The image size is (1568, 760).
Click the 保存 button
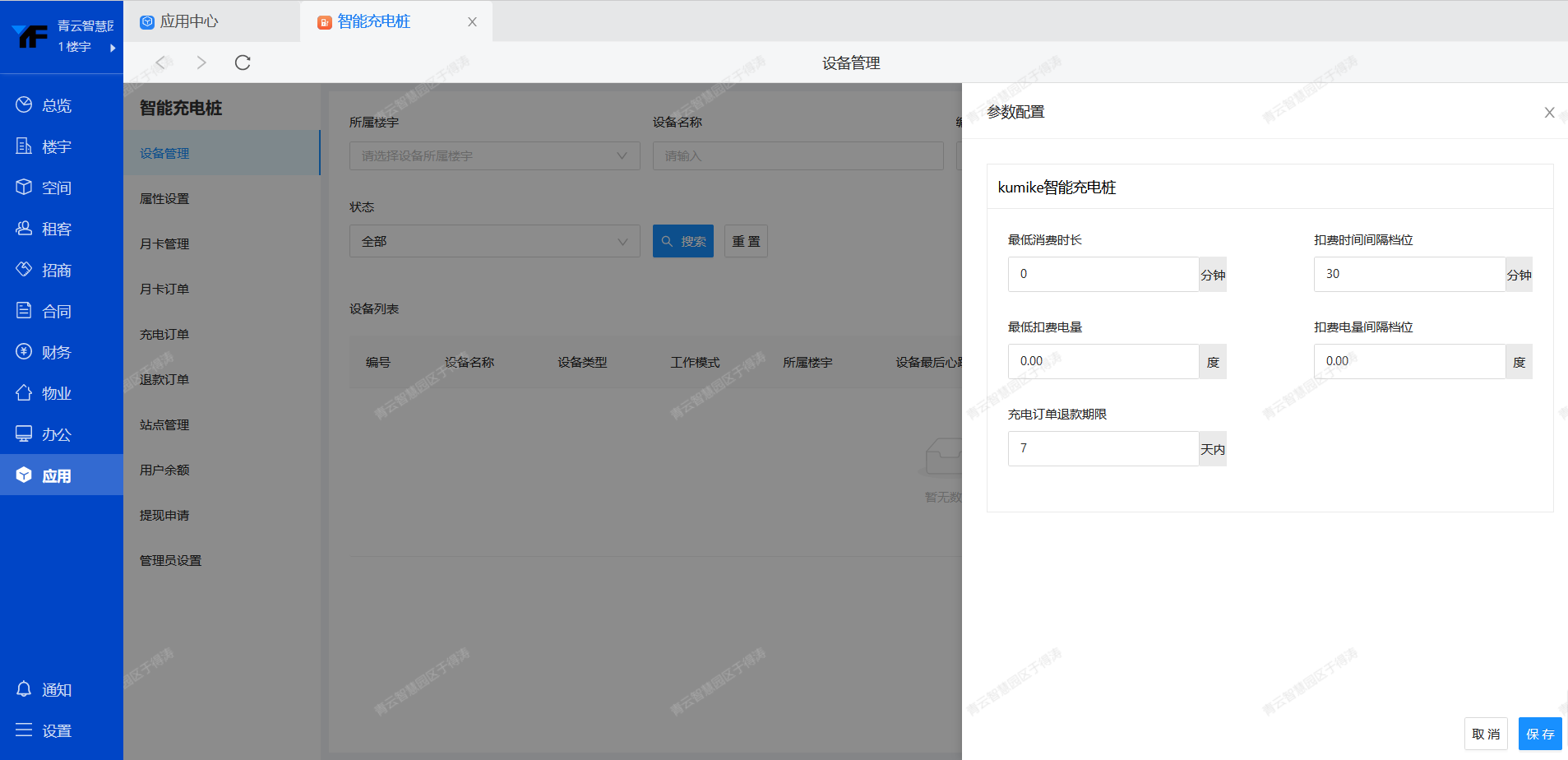(x=1539, y=734)
